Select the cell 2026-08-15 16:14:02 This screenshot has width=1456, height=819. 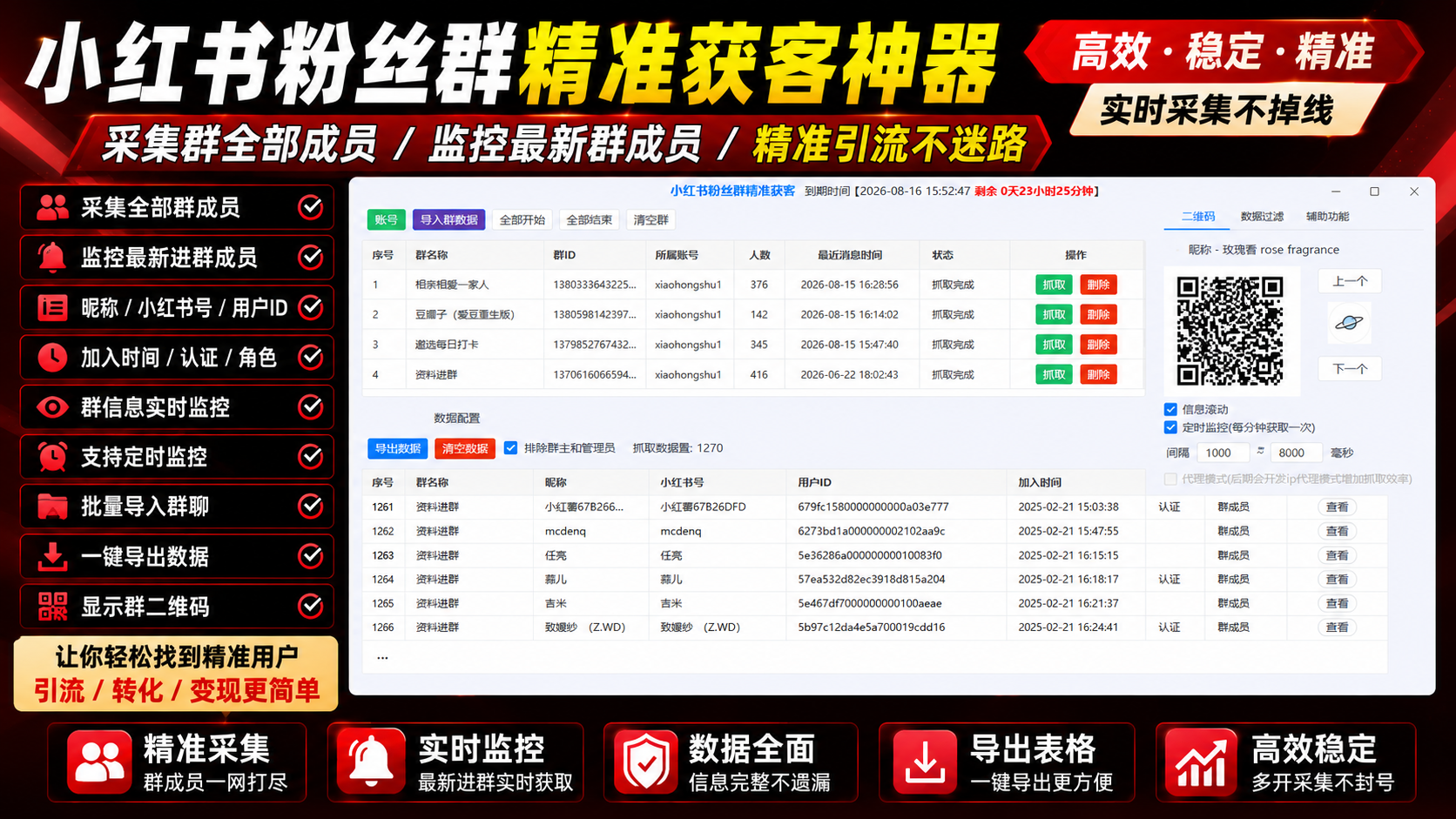[x=850, y=314]
